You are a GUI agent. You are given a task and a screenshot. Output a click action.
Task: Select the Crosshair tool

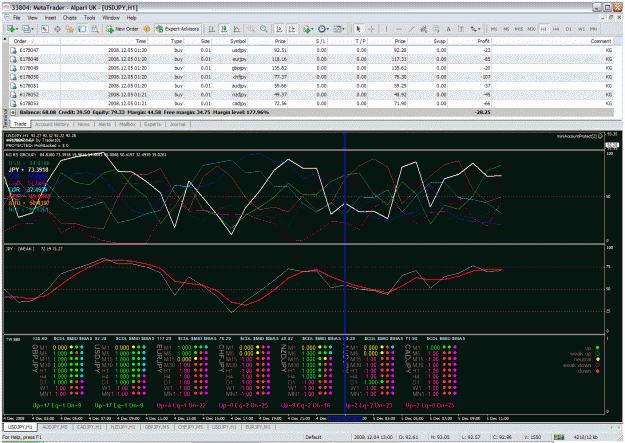click(371, 29)
